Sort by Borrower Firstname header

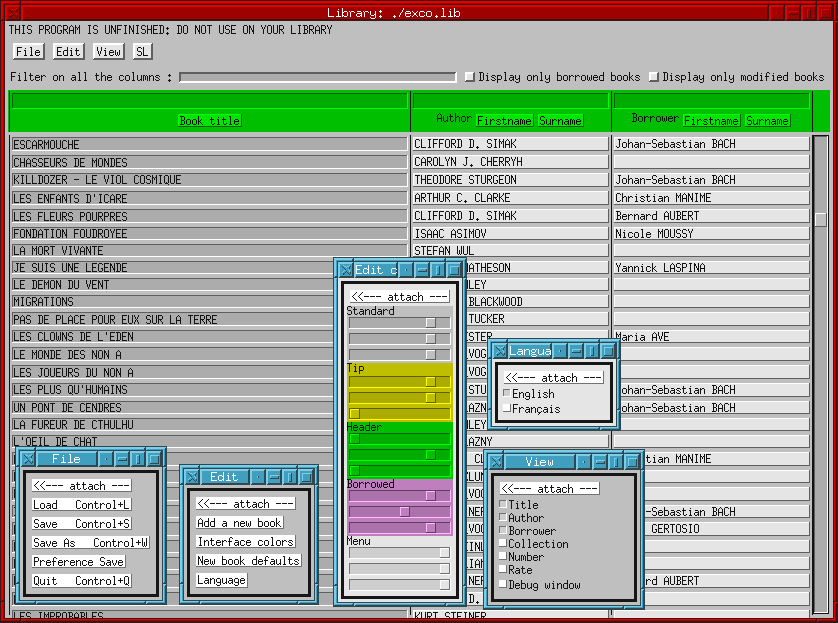711,121
